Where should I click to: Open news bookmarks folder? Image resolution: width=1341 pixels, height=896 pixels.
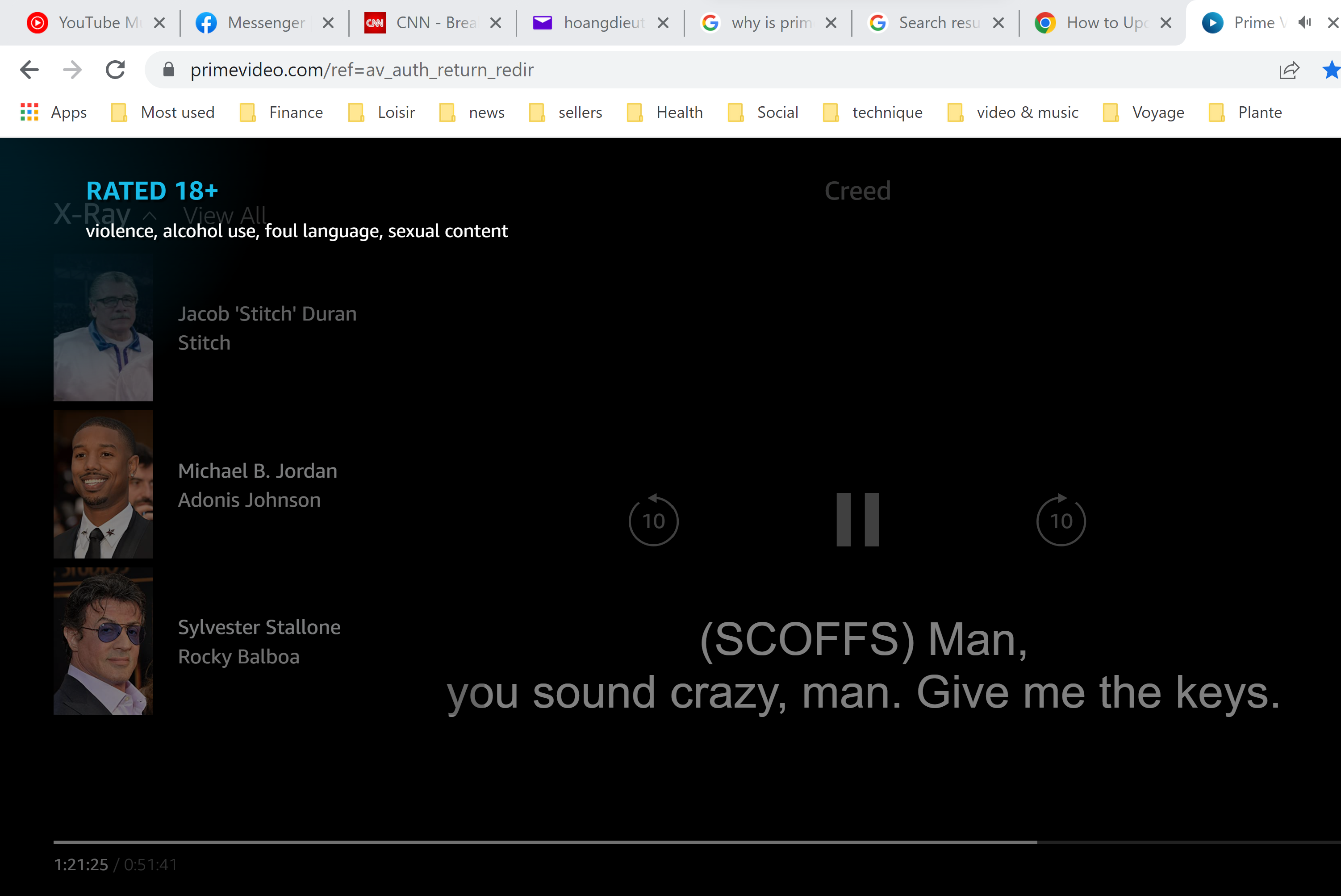(x=472, y=112)
